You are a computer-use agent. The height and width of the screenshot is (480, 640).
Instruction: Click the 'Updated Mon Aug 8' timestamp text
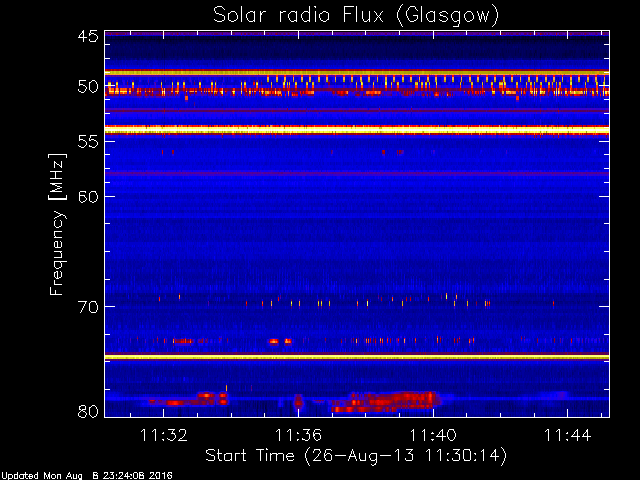click(87, 476)
